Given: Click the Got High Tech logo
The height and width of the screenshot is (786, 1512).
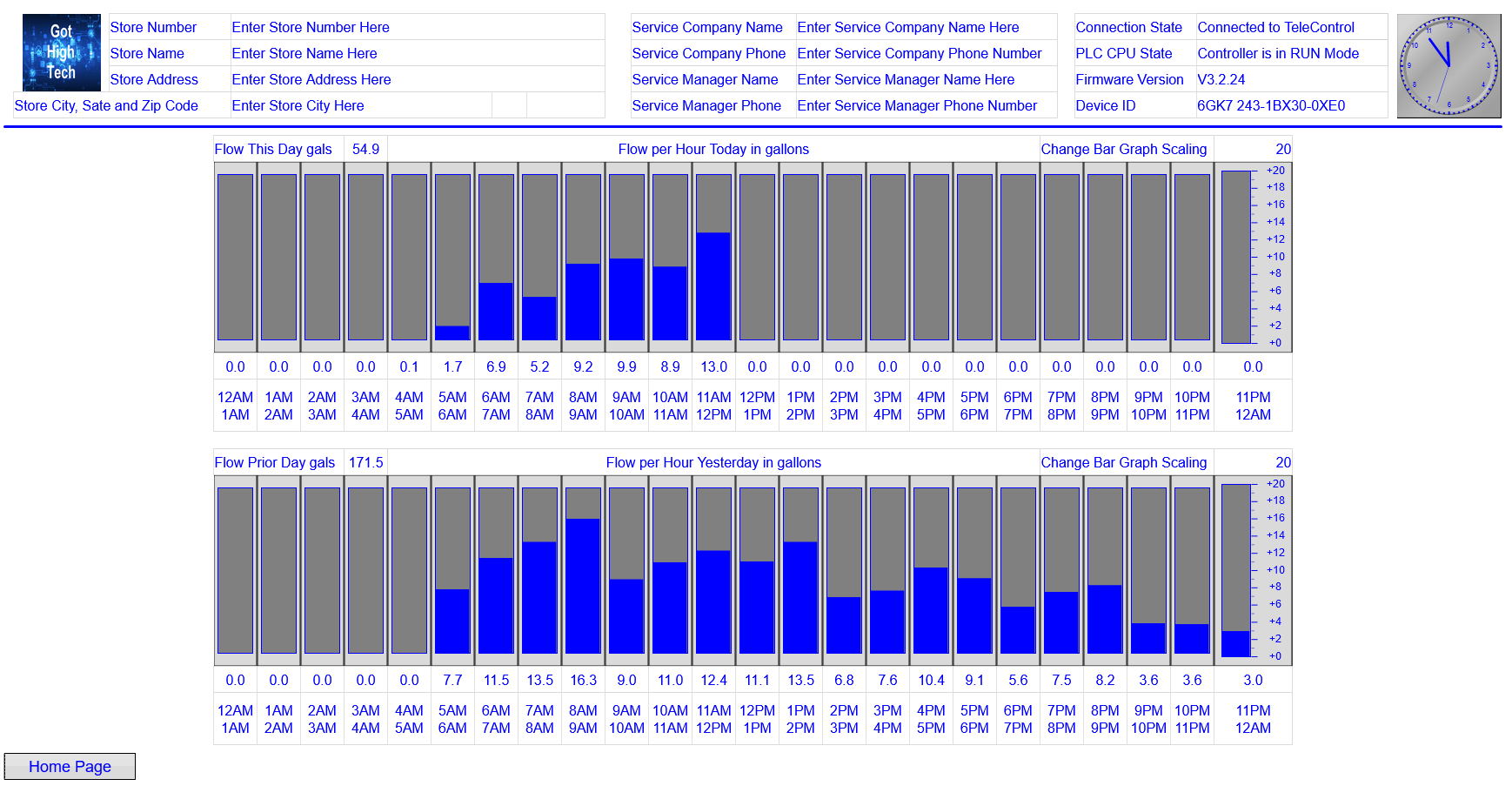Looking at the screenshot, I should (x=61, y=52).
